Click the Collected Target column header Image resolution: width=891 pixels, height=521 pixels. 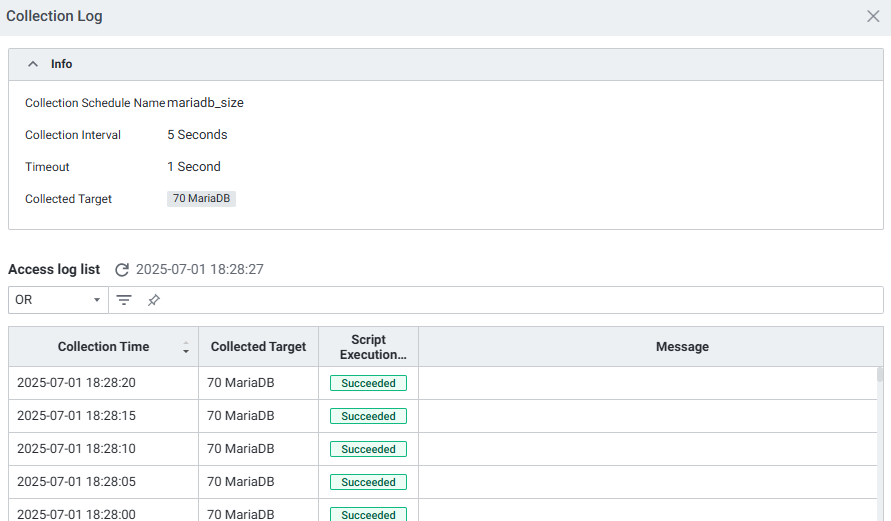[258, 347]
